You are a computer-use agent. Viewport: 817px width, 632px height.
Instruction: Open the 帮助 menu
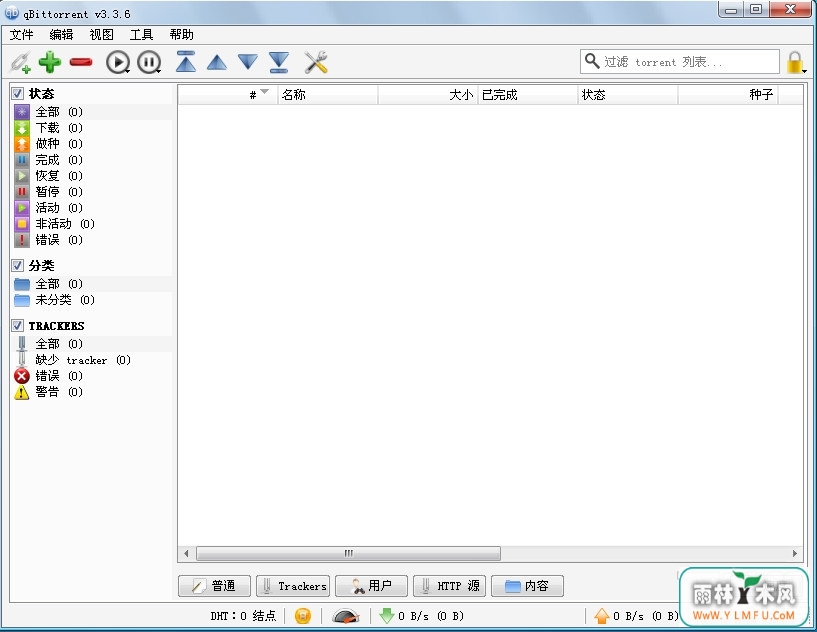[181, 35]
